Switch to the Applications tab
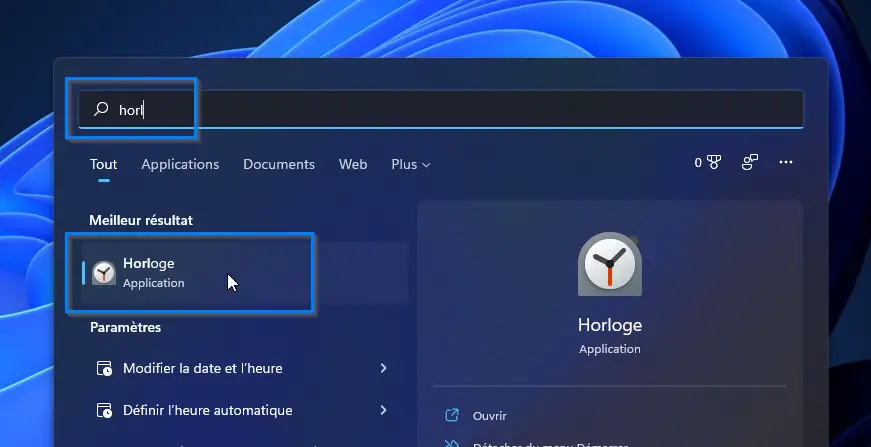Screen dimensions: 871x447 pyautogui.click(x=180, y=164)
